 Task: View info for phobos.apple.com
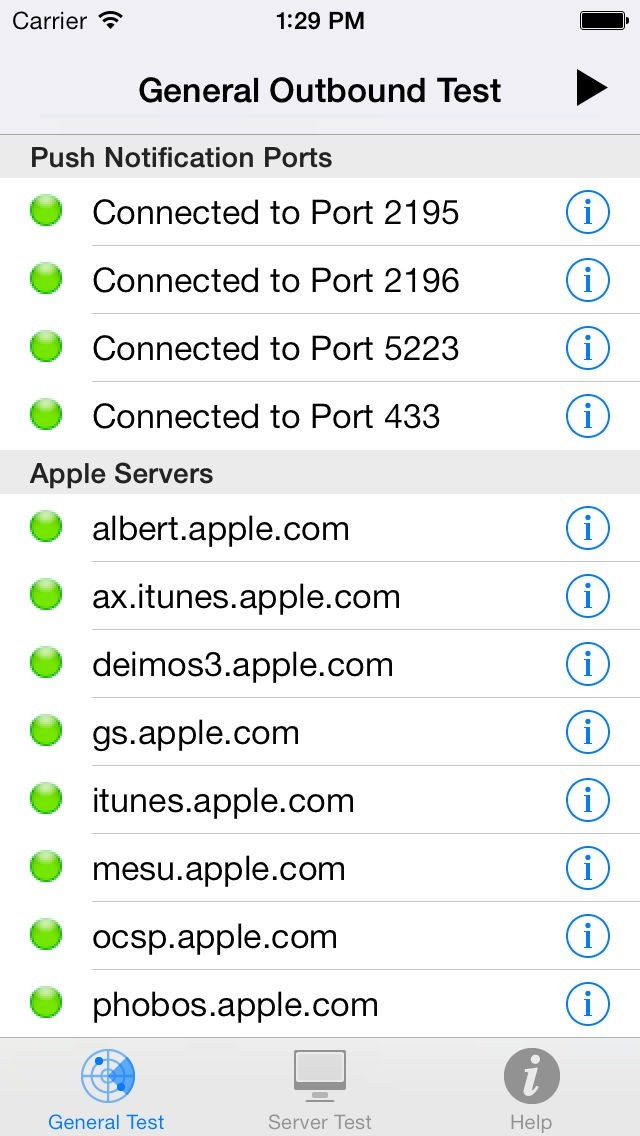coord(588,1004)
